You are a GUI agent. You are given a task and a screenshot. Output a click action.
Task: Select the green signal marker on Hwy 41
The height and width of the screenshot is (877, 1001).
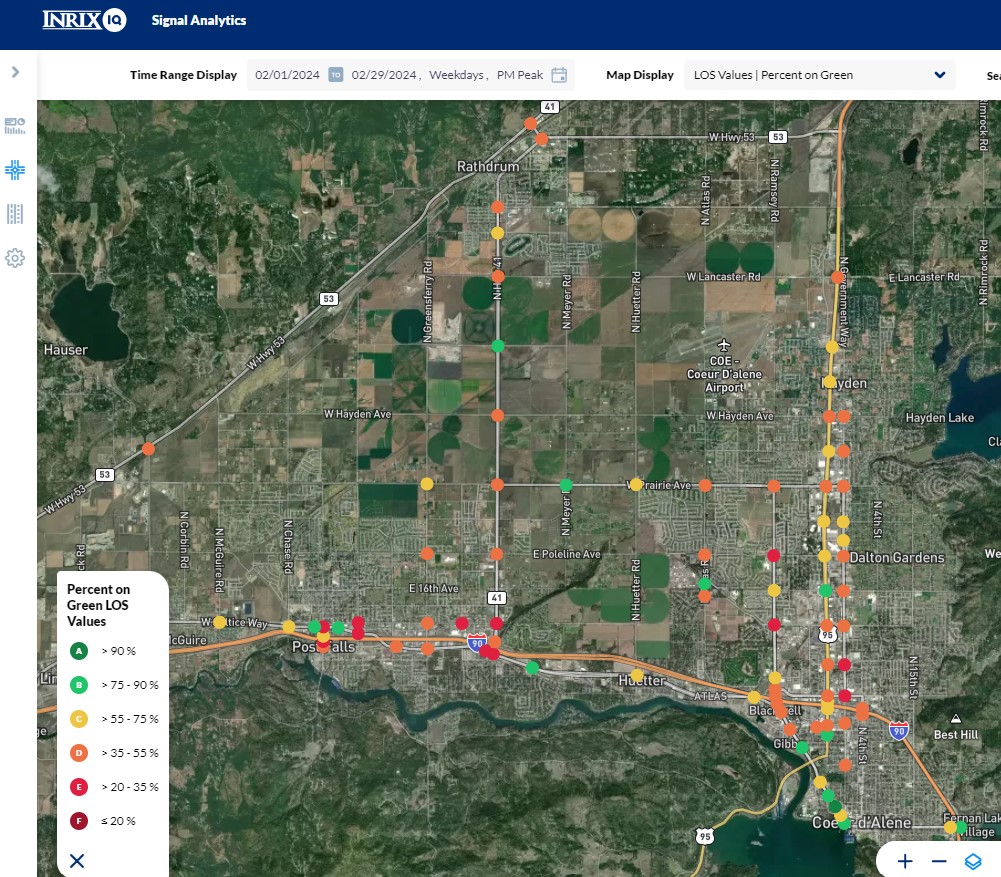pos(498,346)
